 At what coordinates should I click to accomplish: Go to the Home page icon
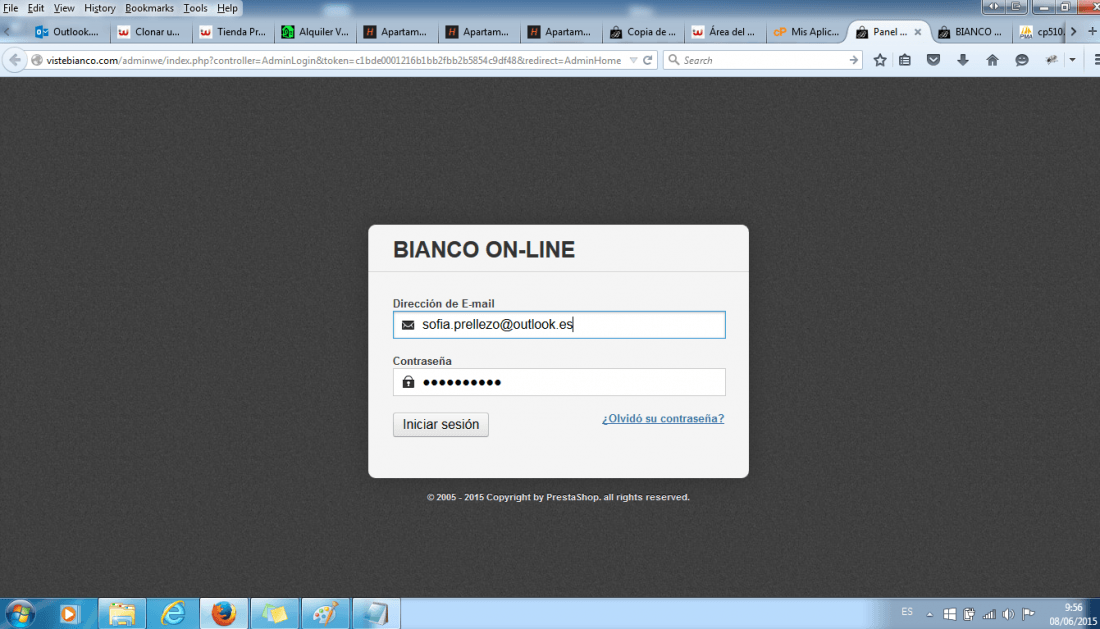[x=992, y=60]
